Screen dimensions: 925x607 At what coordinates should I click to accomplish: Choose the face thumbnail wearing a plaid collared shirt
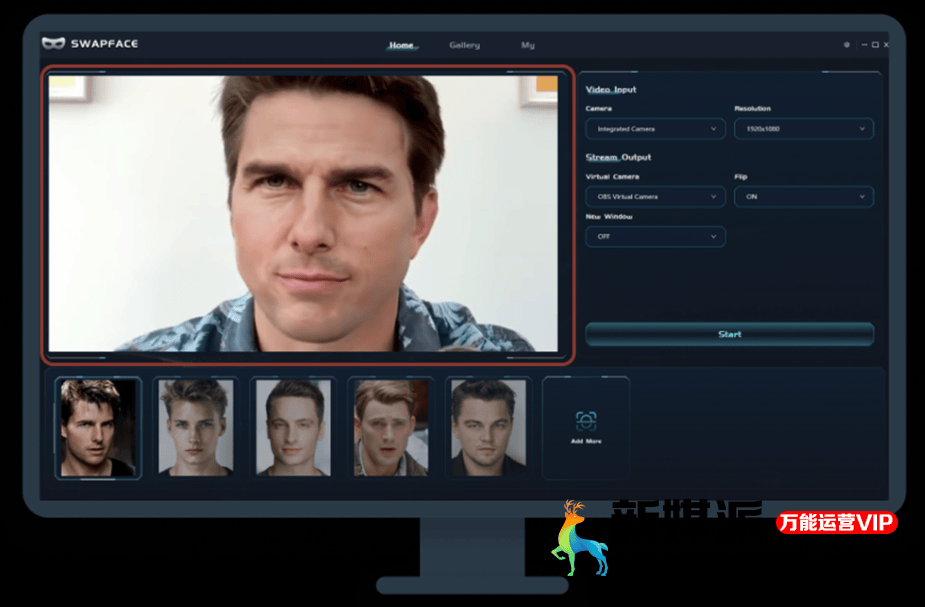pyautogui.click(x=391, y=428)
